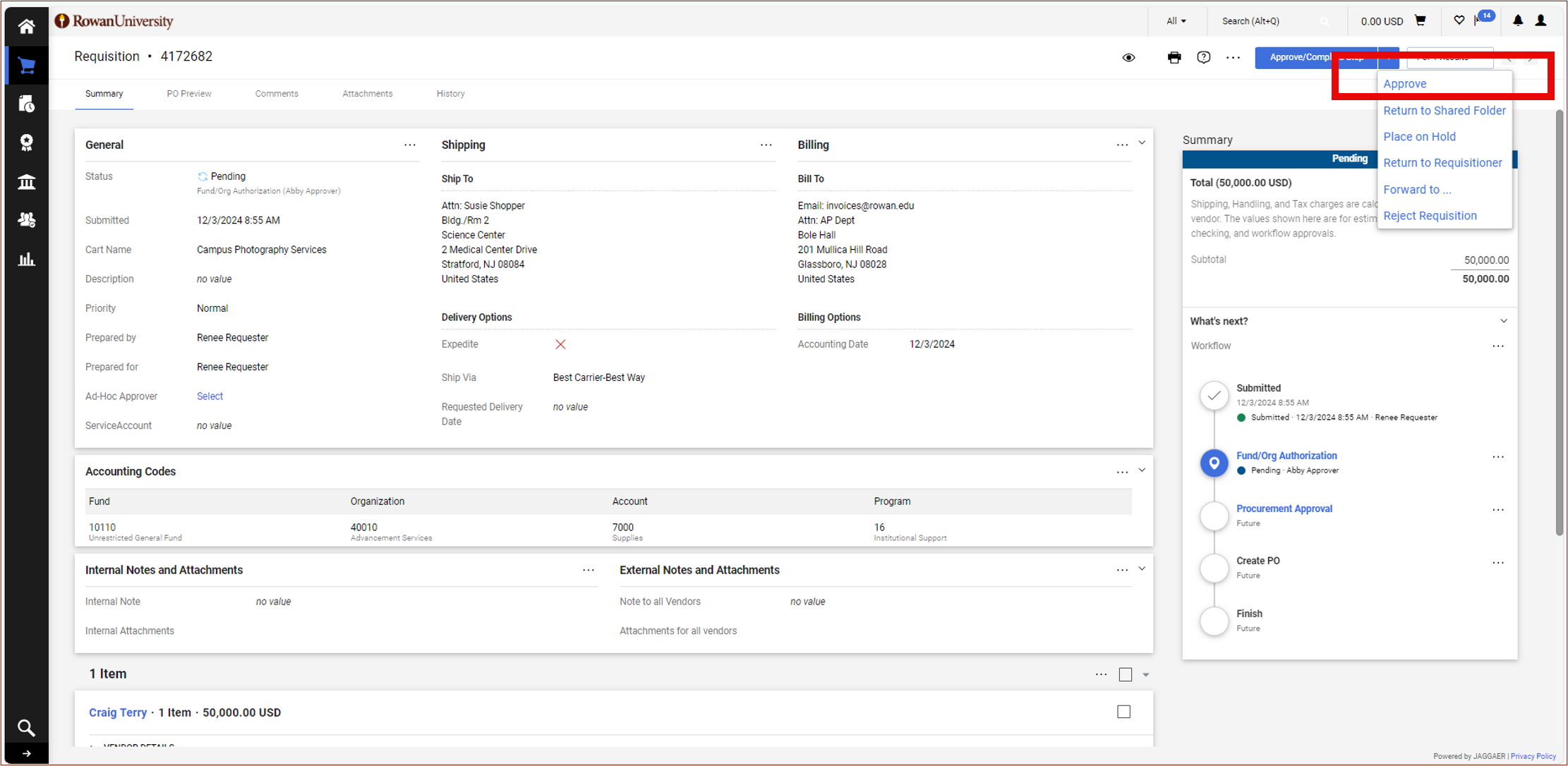Choose Approve from the dropdown menu
1568x766 pixels.
[x=1404, y=84]
